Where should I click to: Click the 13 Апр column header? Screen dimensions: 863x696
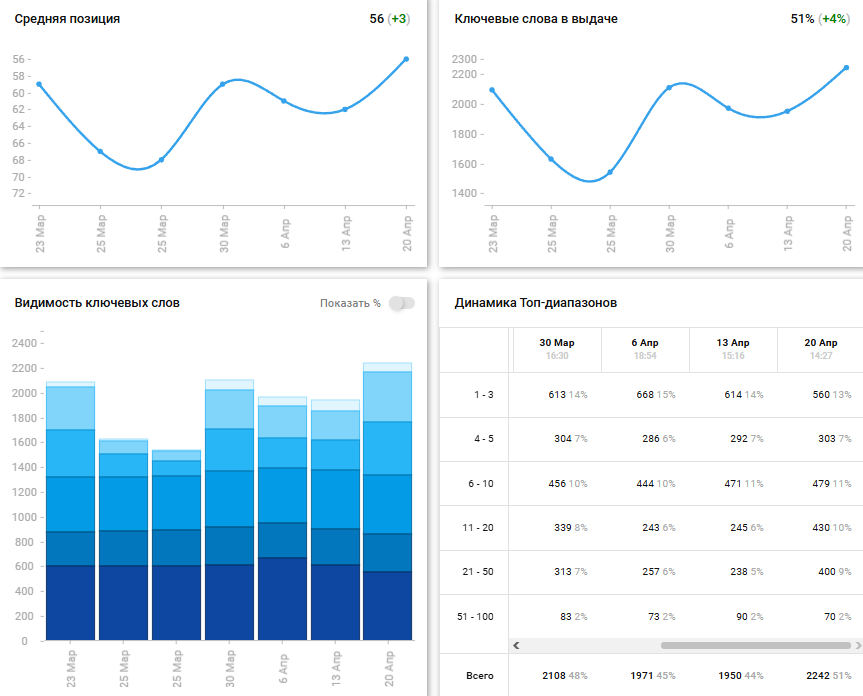(x=733, y=349)
